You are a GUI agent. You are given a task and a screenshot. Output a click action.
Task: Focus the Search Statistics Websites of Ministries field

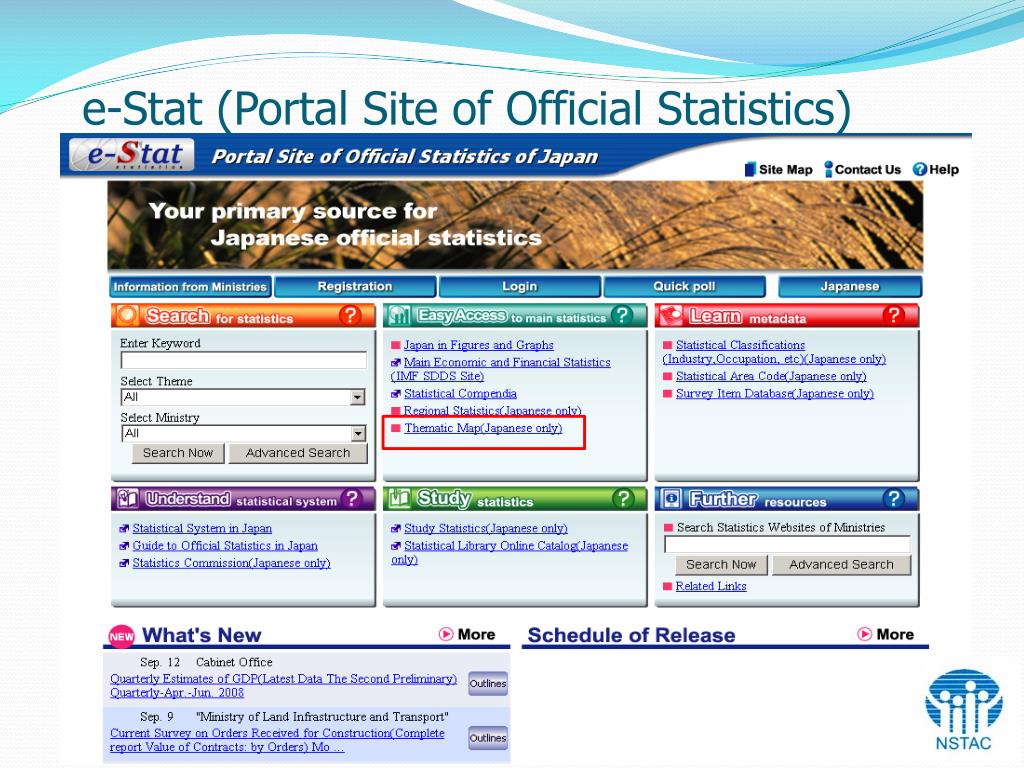click(x=787, y=545)
